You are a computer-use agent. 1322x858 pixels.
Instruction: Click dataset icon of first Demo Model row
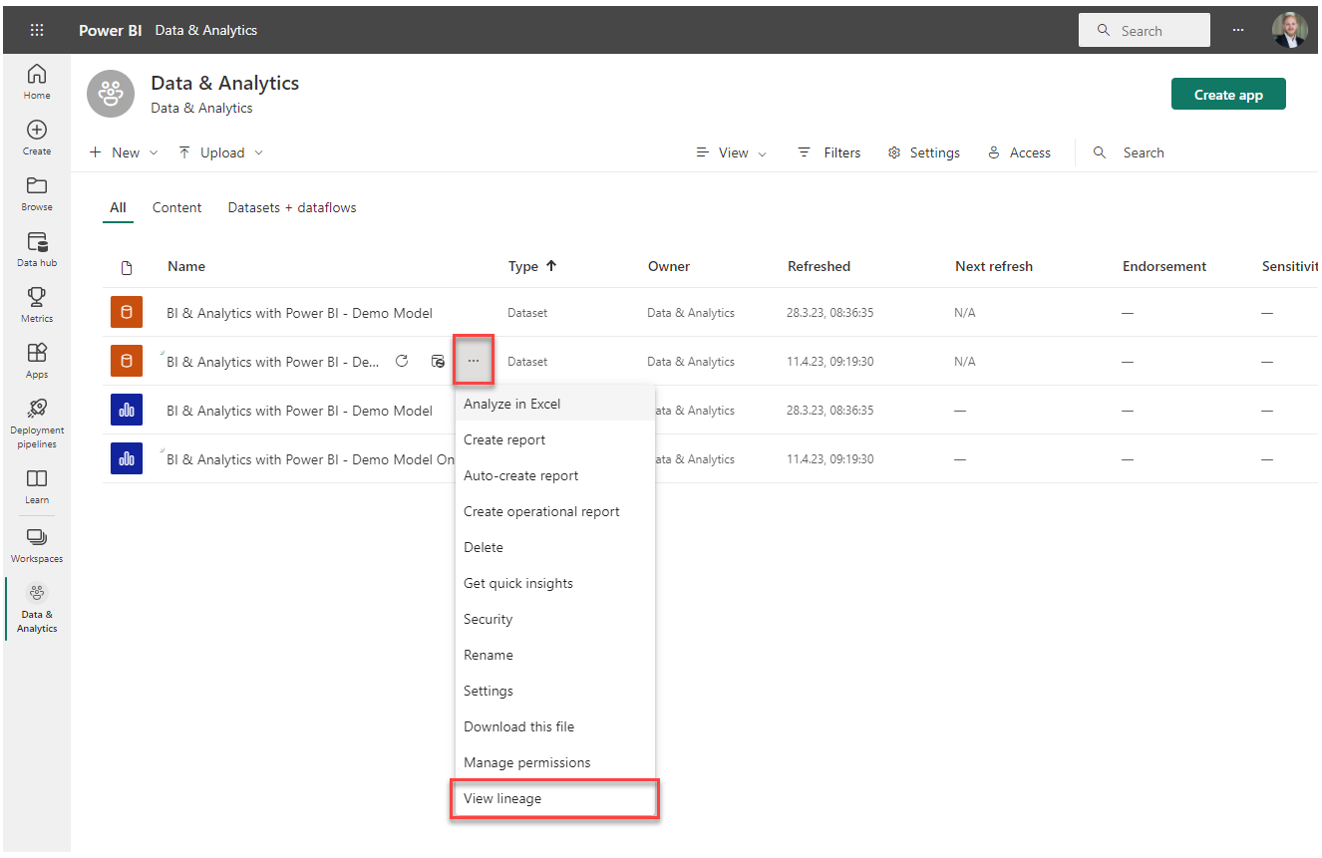click(x=126, y=312)
